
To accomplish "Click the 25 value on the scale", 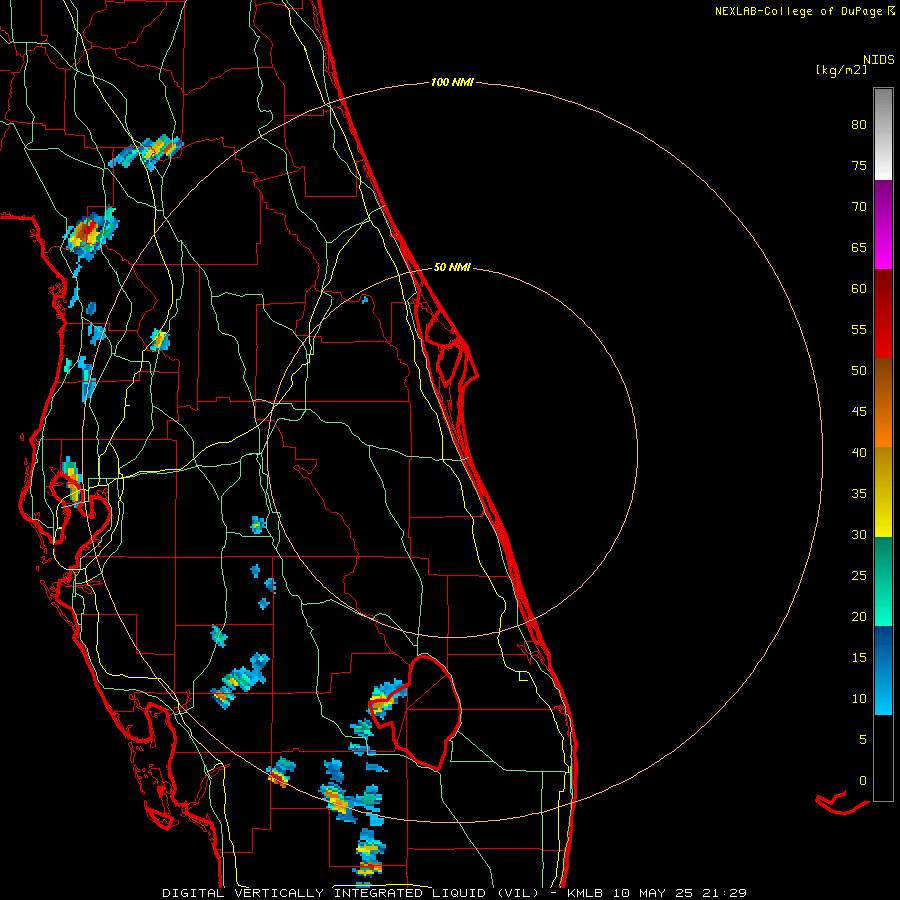I will (859, 575).
